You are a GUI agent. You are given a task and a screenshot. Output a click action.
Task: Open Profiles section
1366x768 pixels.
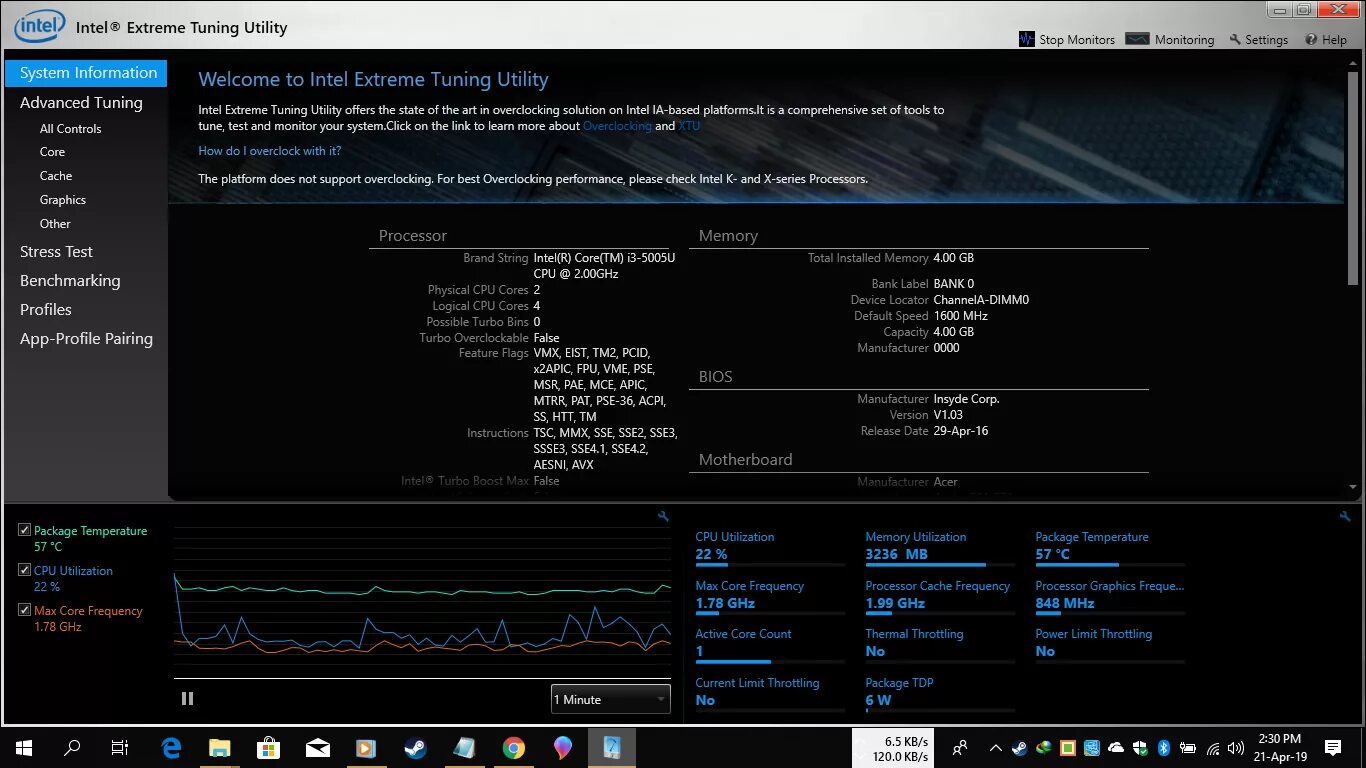tap(46, 310)
